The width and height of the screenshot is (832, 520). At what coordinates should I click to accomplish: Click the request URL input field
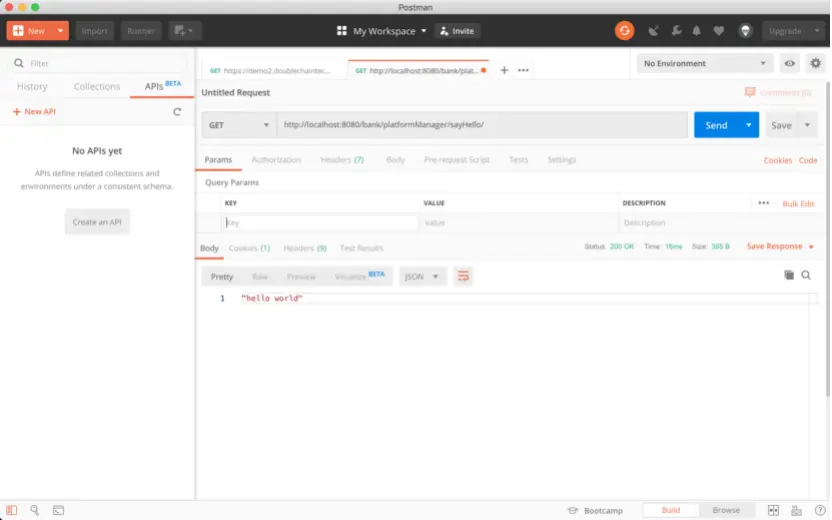pyautogui.click(x=482, y=125)
